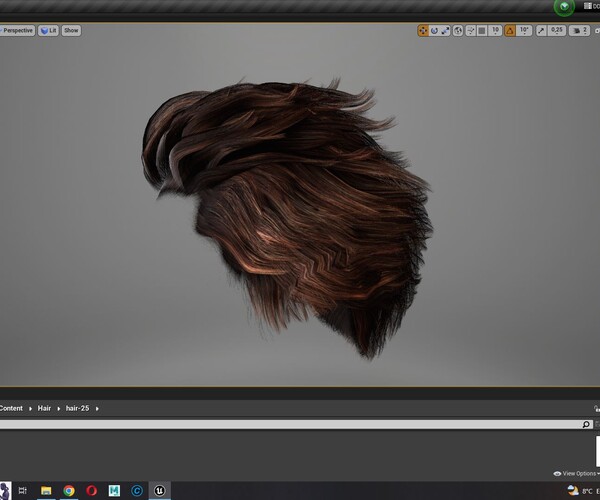This screenshot has height=500, width=600.
Task: Open View Options menu
Action: pyautogui.click(x=576, y=474)
